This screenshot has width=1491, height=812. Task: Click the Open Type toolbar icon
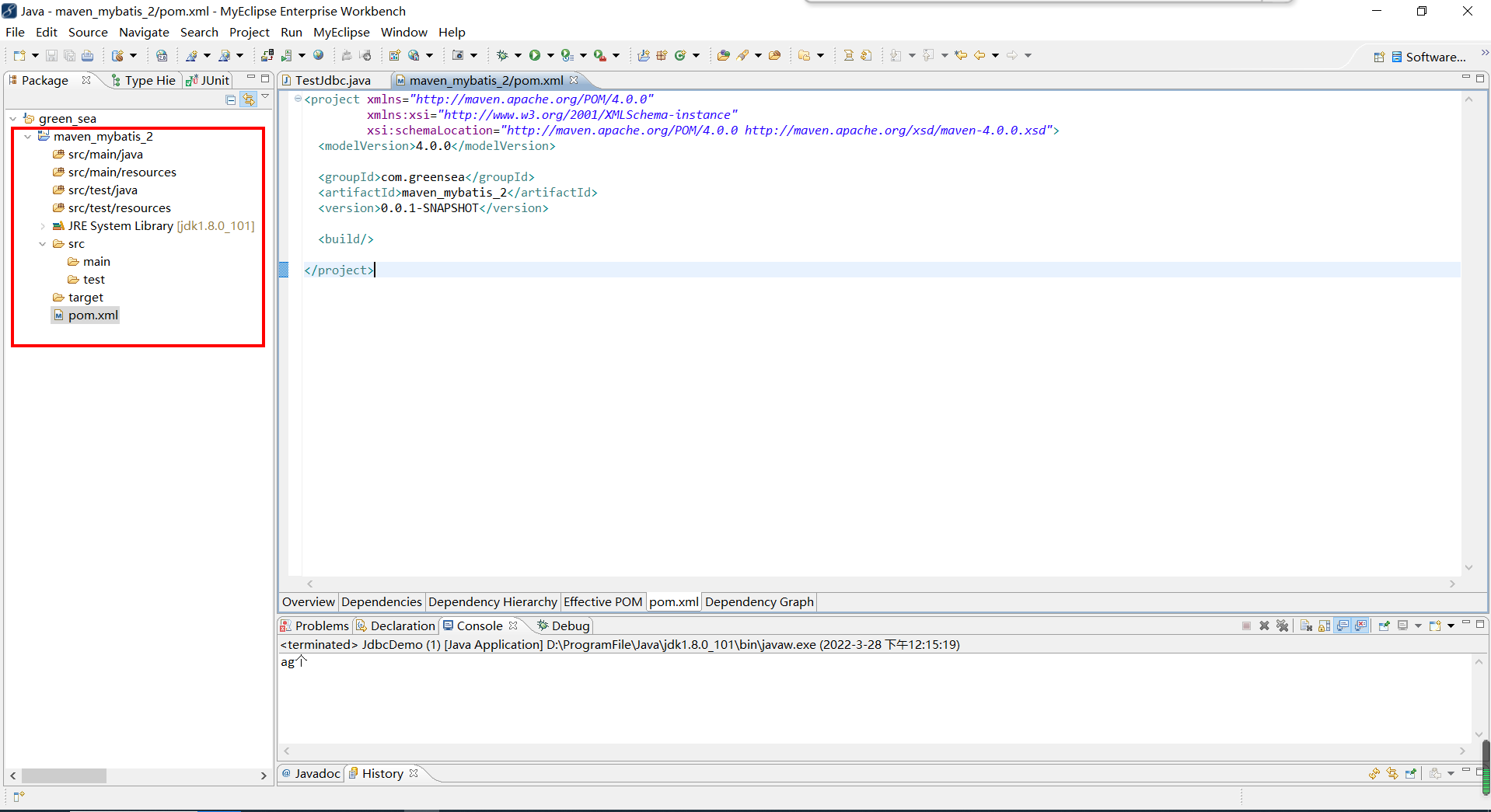[x=723, y=55]
